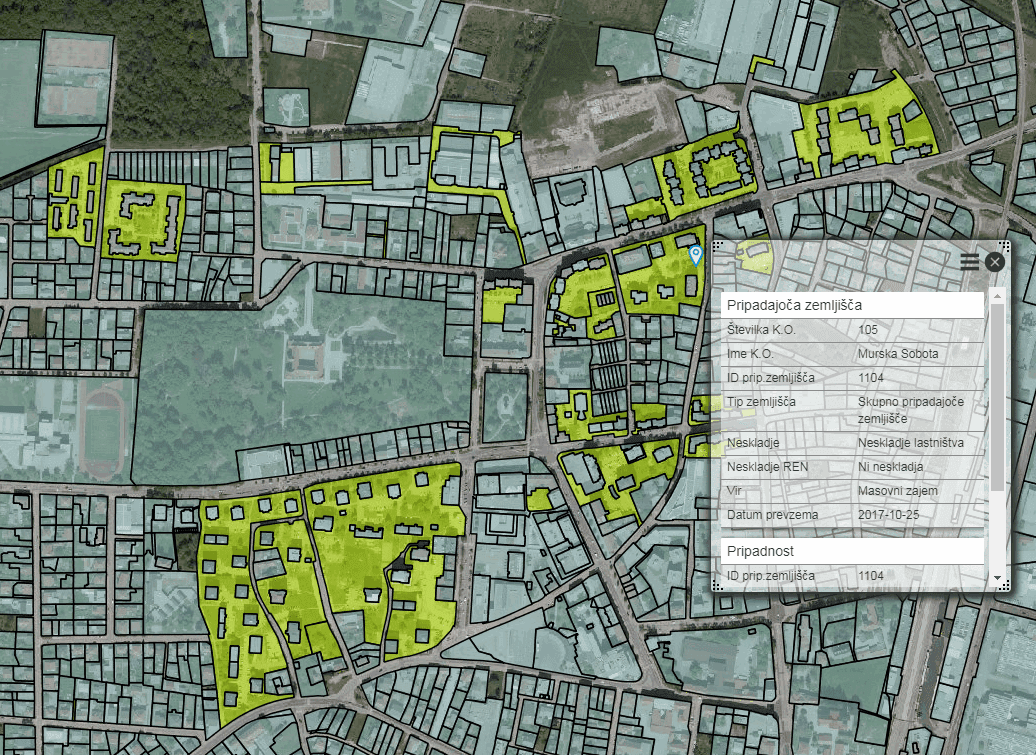
Task: Close the parcel info popup
Action: pos(994,262)
